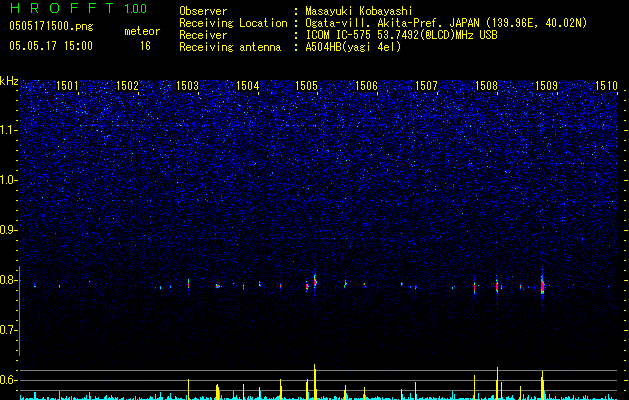
Task: Click the Receiver label
Action: point(203,35)
